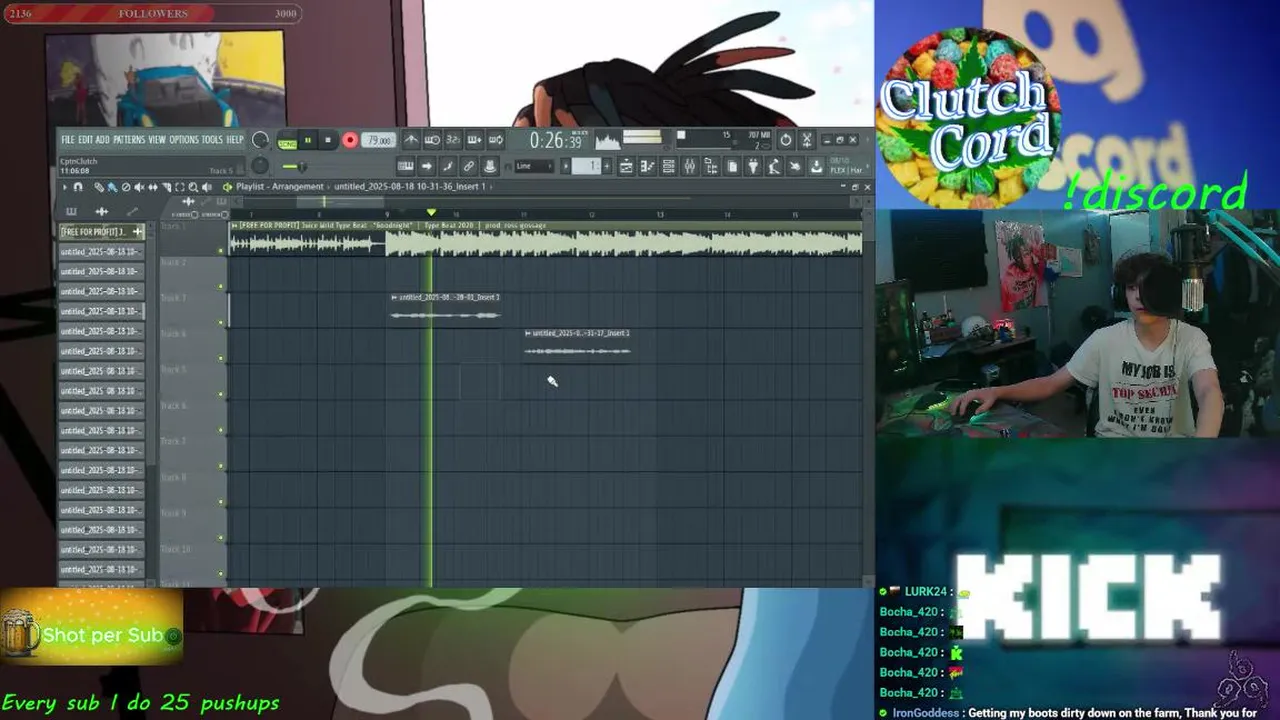The width and height of the screenshot is (1280, 720).
Task: Open the ADD menu
Action: tap(102, 139)
